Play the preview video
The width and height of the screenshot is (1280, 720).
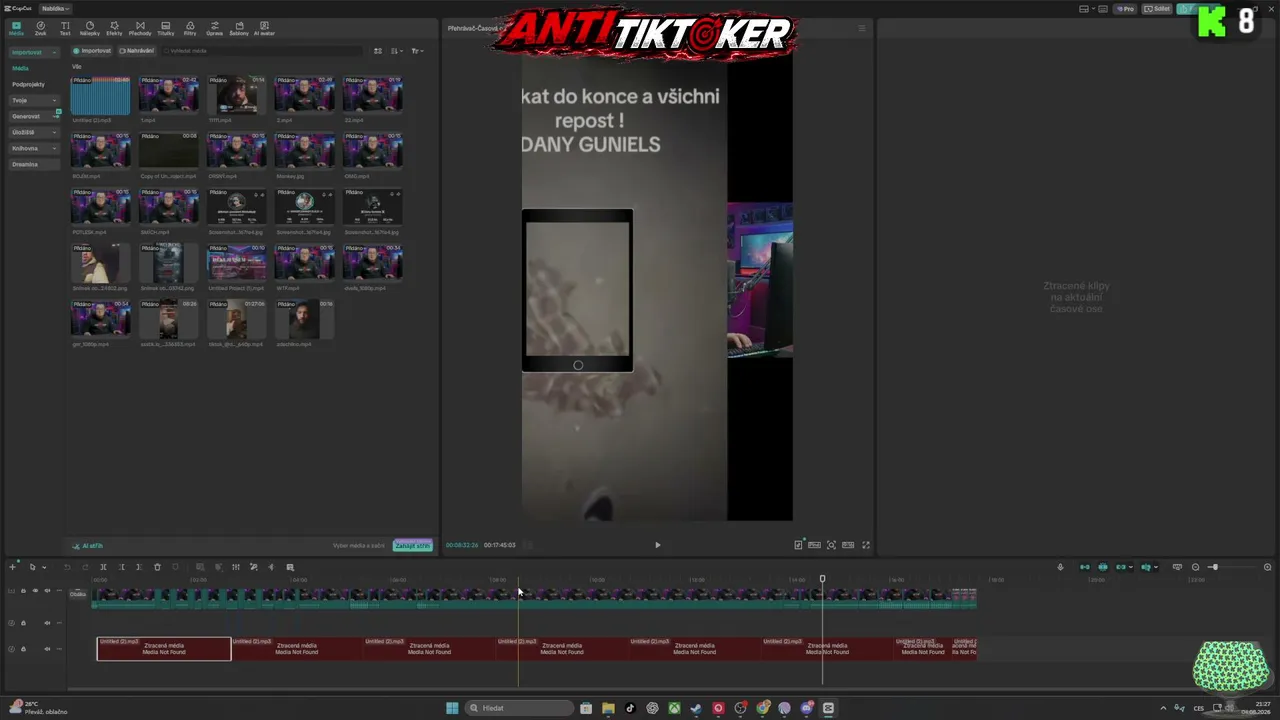point(657,545)
